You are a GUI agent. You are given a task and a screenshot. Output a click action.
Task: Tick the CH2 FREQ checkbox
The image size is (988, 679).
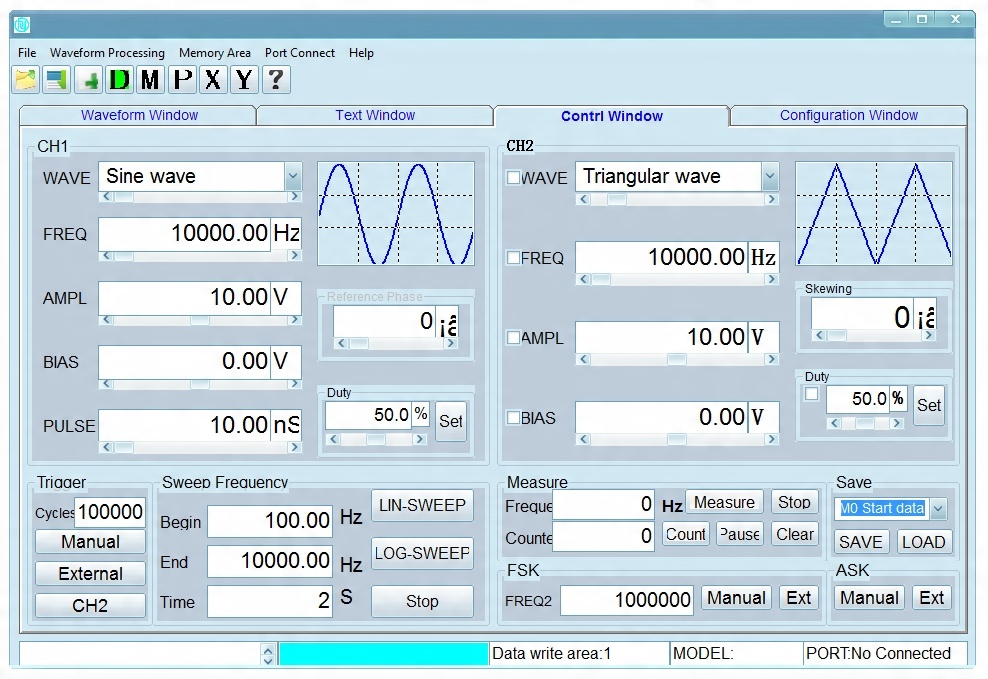[x=514, y=258]
